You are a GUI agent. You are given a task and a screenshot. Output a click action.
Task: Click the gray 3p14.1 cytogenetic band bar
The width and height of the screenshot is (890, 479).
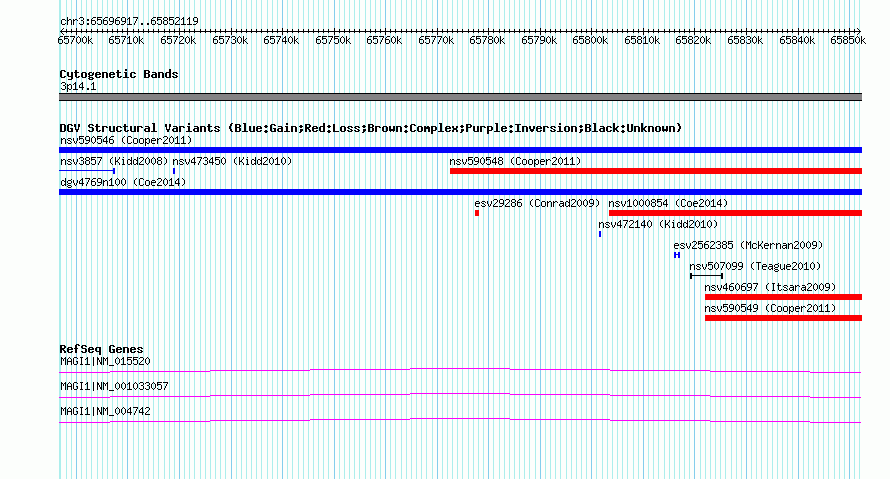[x=460, y=97]
